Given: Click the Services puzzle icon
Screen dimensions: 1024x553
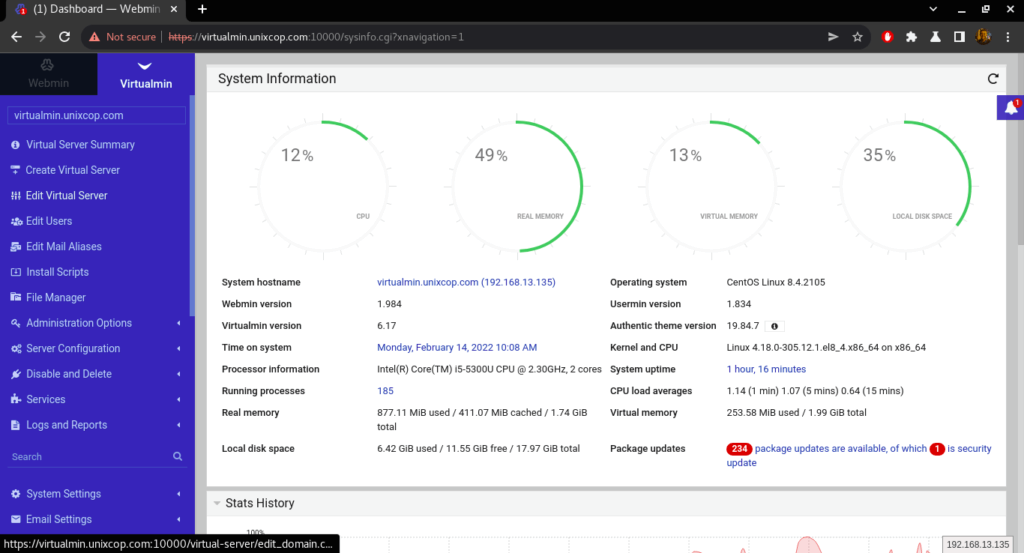Looking at the screenshot, I should [x=16, y=400].
